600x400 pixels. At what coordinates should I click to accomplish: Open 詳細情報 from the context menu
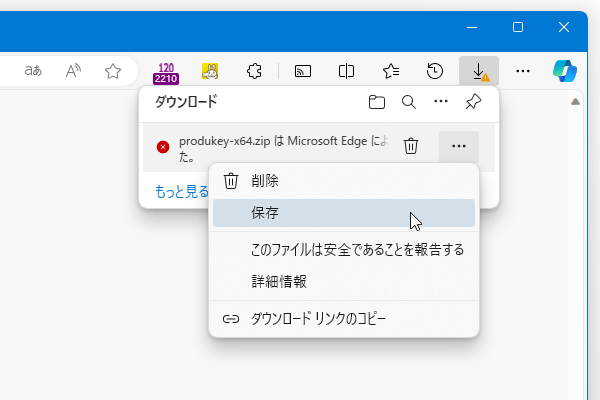344,281
